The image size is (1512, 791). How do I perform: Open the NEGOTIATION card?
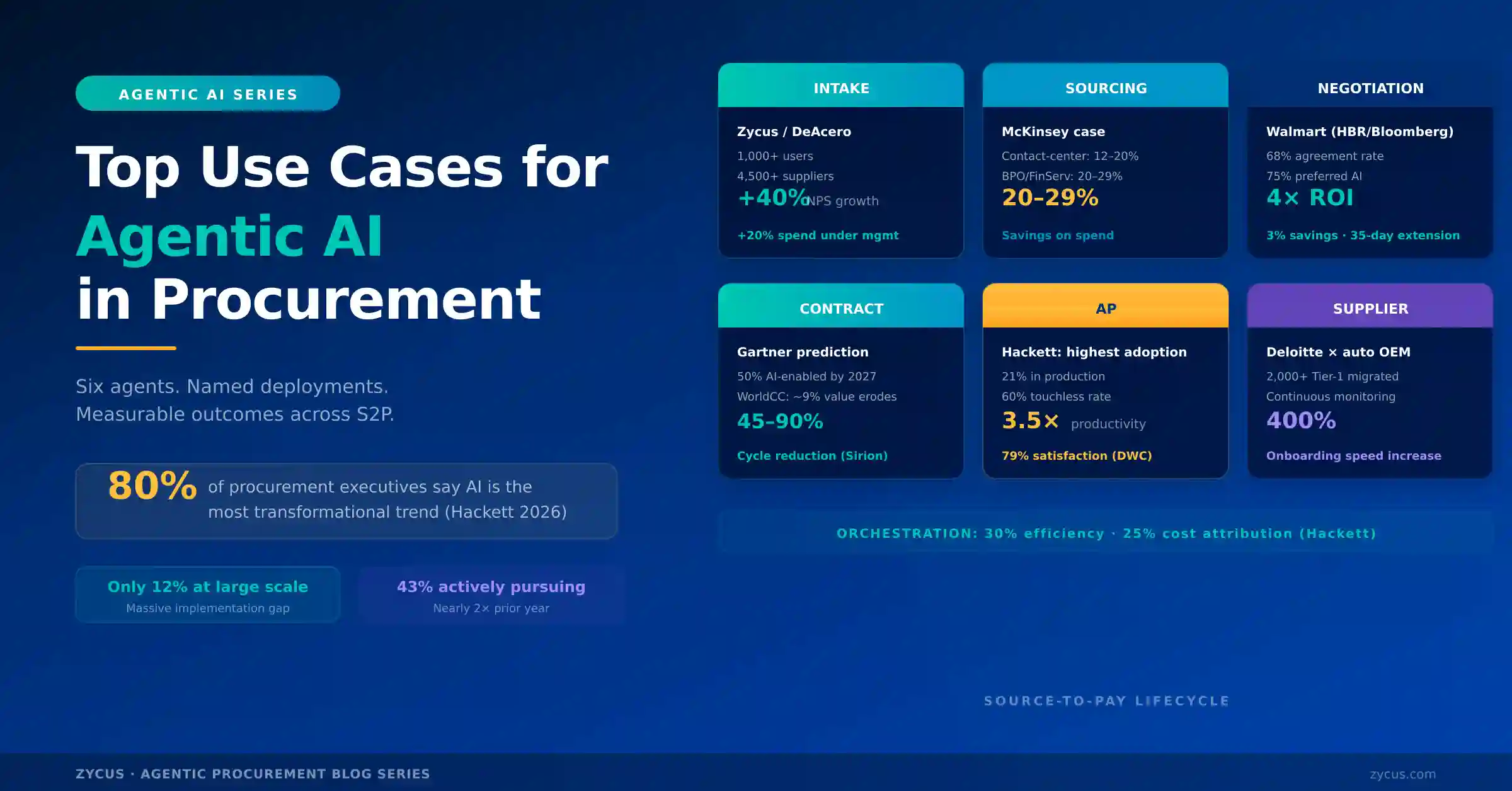tap(1371, 88)
